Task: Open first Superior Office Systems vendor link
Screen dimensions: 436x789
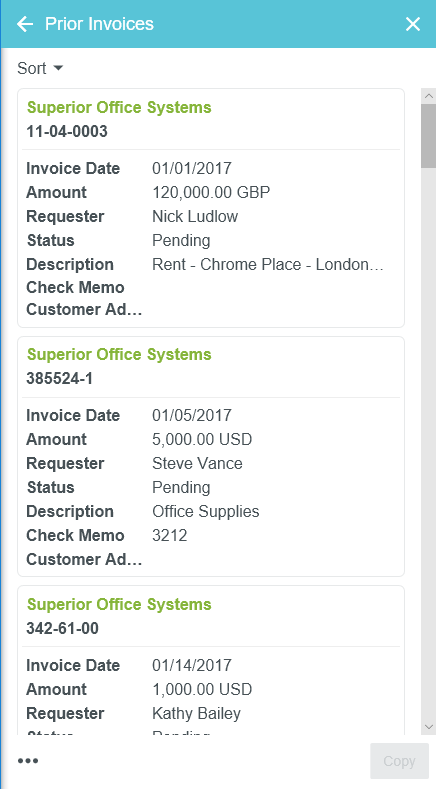Action: [x=119, y=107]
